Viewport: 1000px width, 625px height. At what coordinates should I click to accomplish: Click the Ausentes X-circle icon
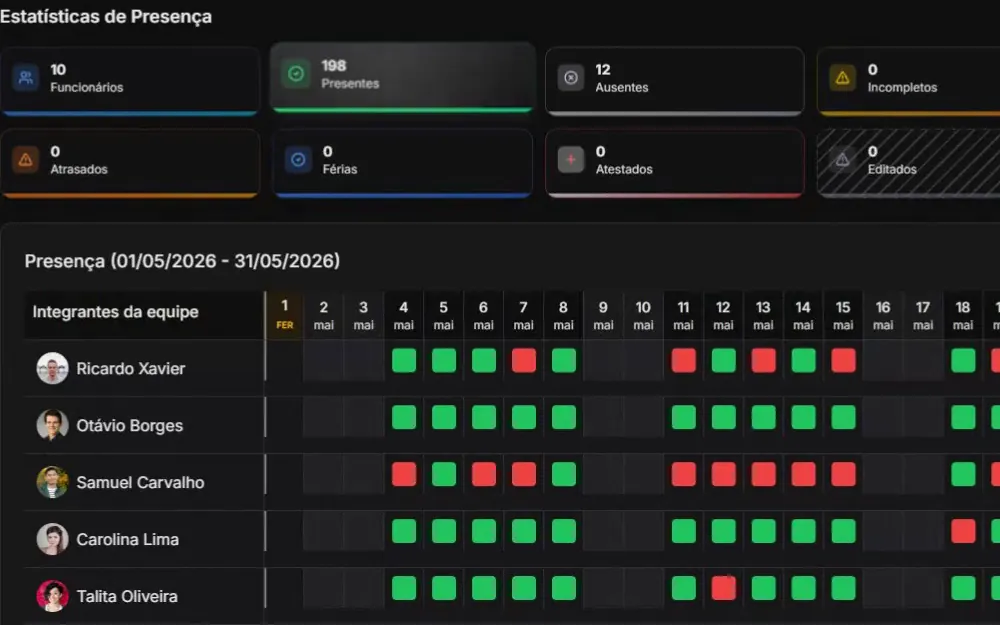[571, 78]
